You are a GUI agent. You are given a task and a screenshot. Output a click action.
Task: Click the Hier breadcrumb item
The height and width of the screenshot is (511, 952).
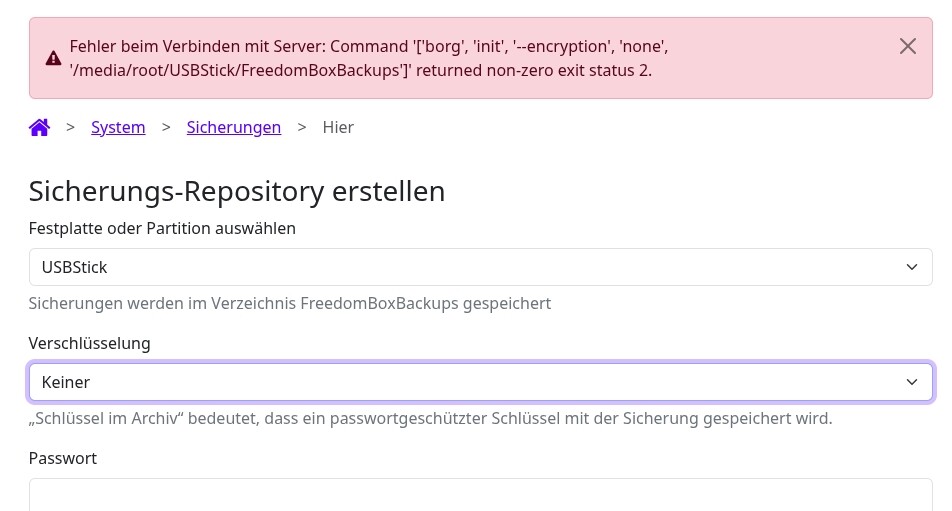click(338, 127)
